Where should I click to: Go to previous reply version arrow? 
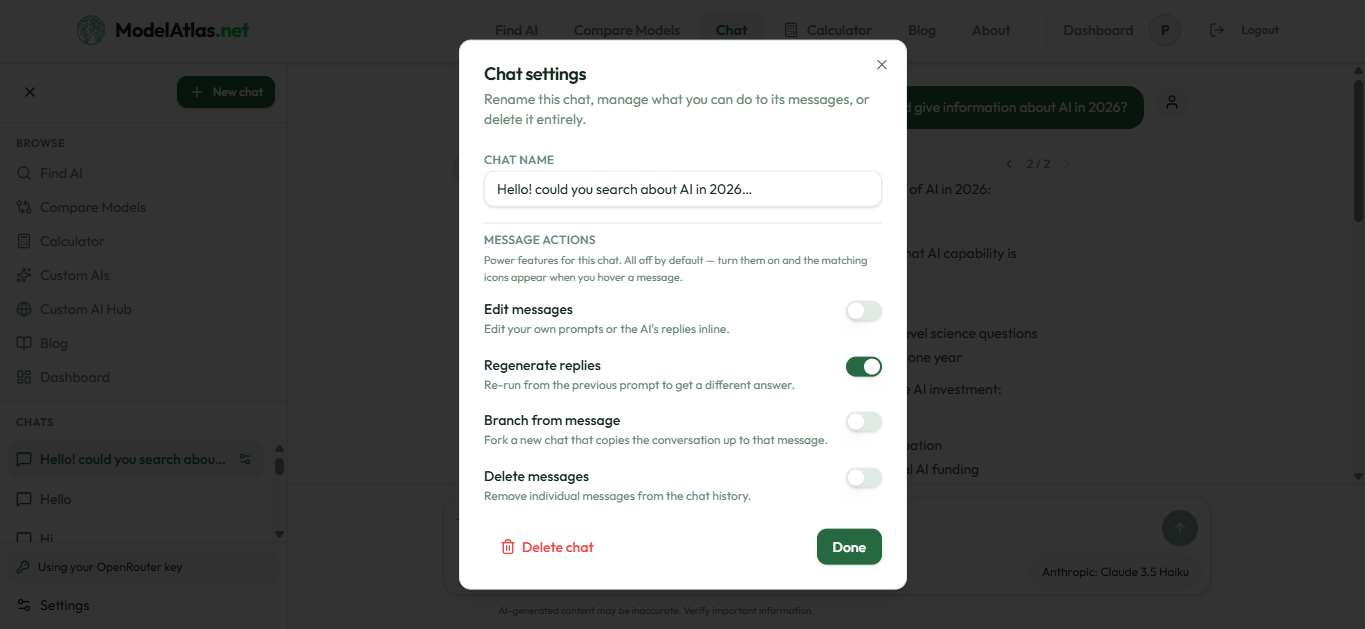(x=1009, y=164)
